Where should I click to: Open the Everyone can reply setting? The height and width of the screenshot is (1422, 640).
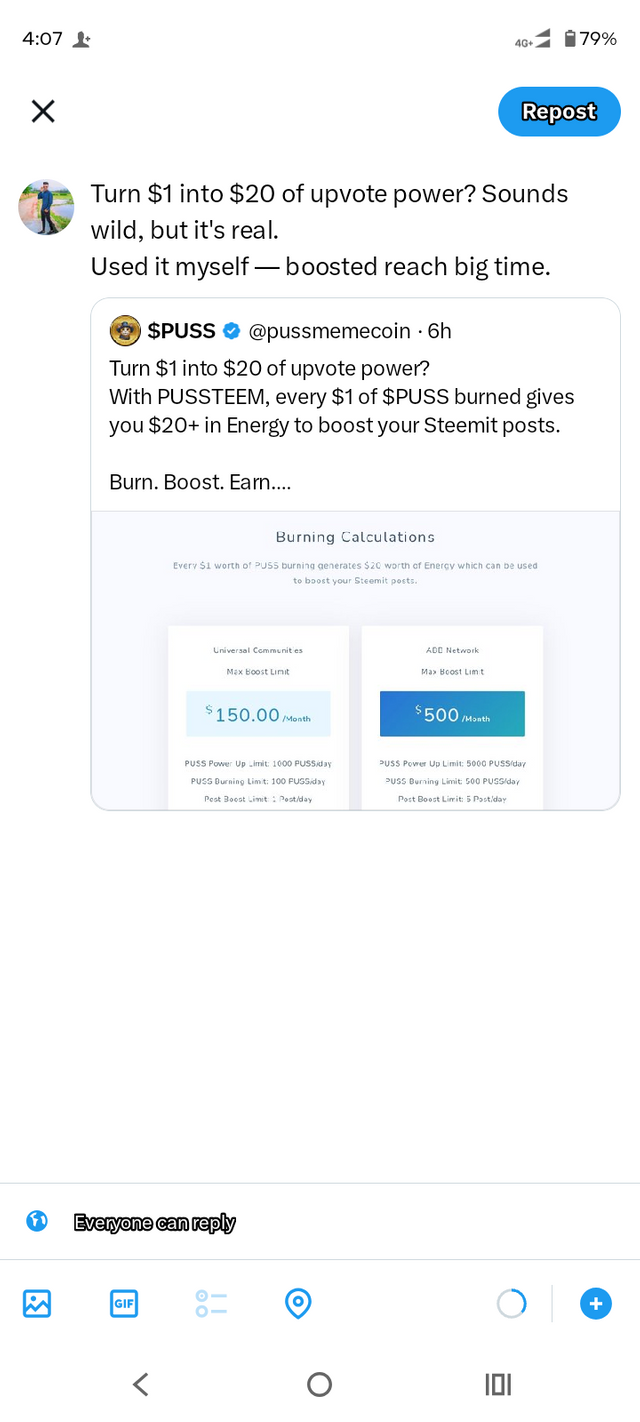point(155,1222)
